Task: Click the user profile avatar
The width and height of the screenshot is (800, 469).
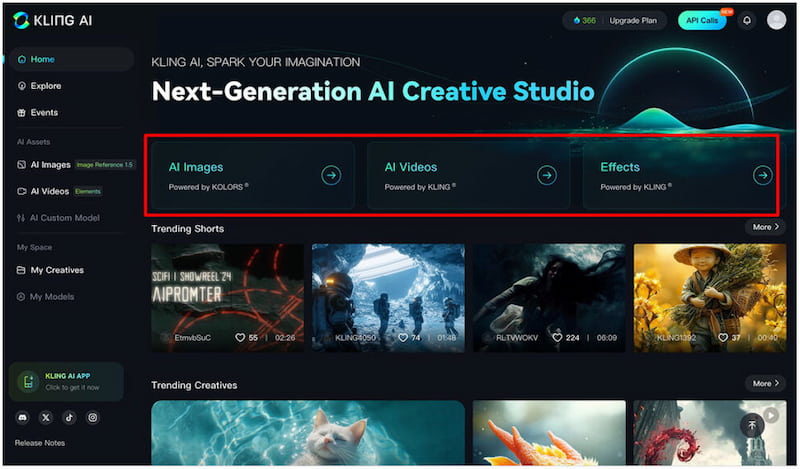Action: 776,20
